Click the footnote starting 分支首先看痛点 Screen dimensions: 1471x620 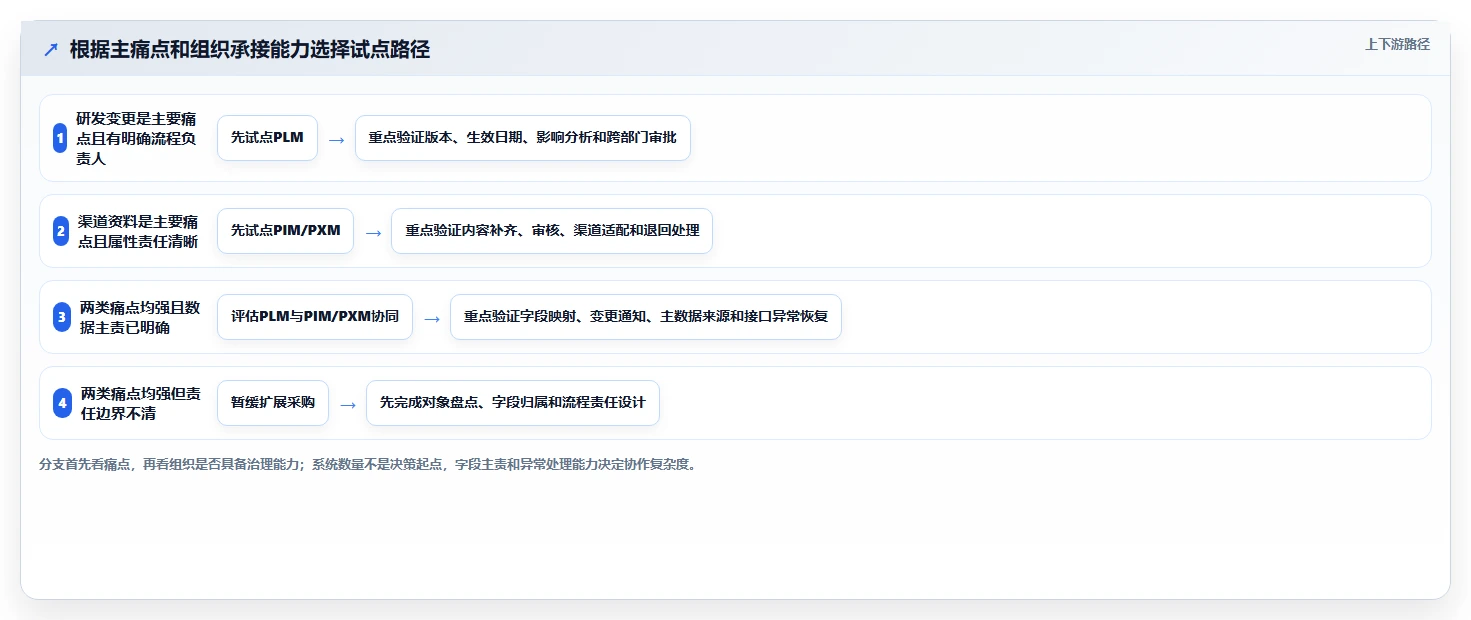367,464
